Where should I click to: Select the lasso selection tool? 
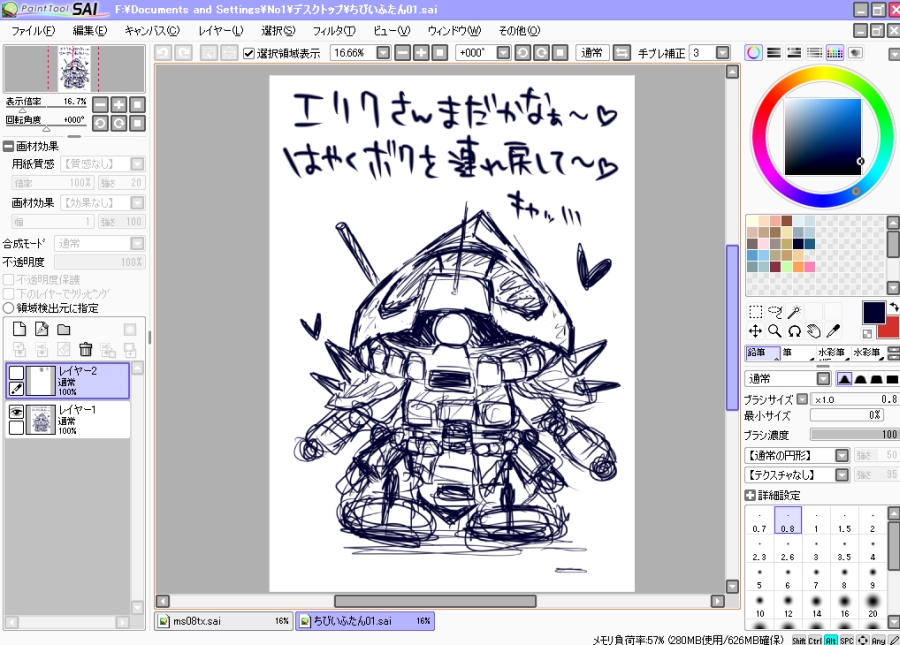point(775,312)
